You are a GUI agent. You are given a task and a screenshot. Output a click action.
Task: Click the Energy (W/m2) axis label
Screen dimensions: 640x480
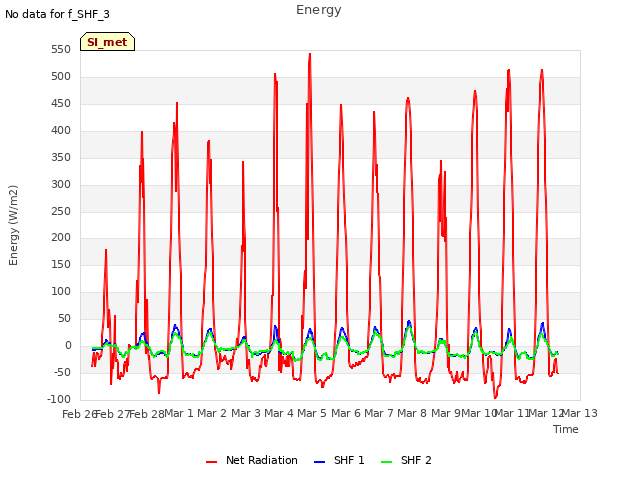[13, 225]
